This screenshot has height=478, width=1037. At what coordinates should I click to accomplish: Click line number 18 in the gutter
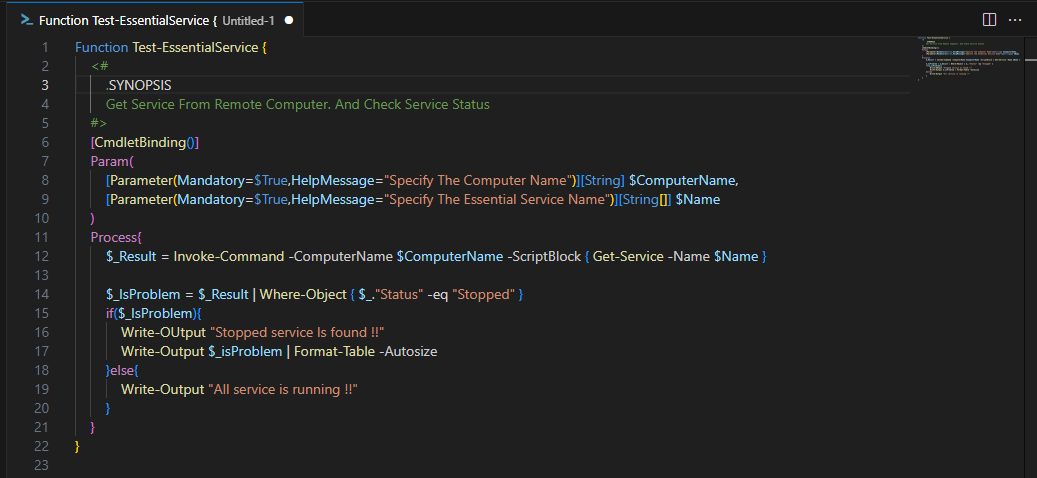pos(42,370)
